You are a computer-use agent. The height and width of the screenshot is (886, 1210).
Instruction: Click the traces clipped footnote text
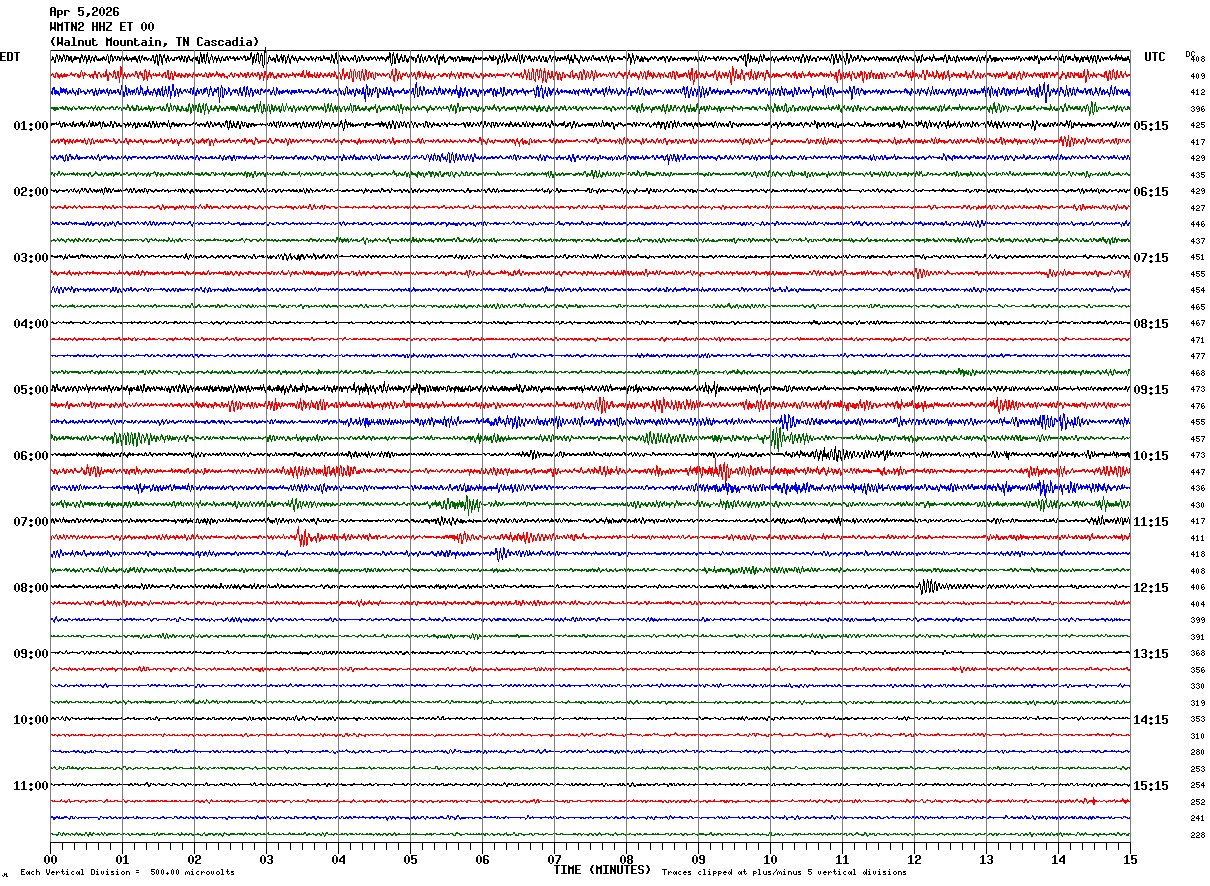point(784,873)
